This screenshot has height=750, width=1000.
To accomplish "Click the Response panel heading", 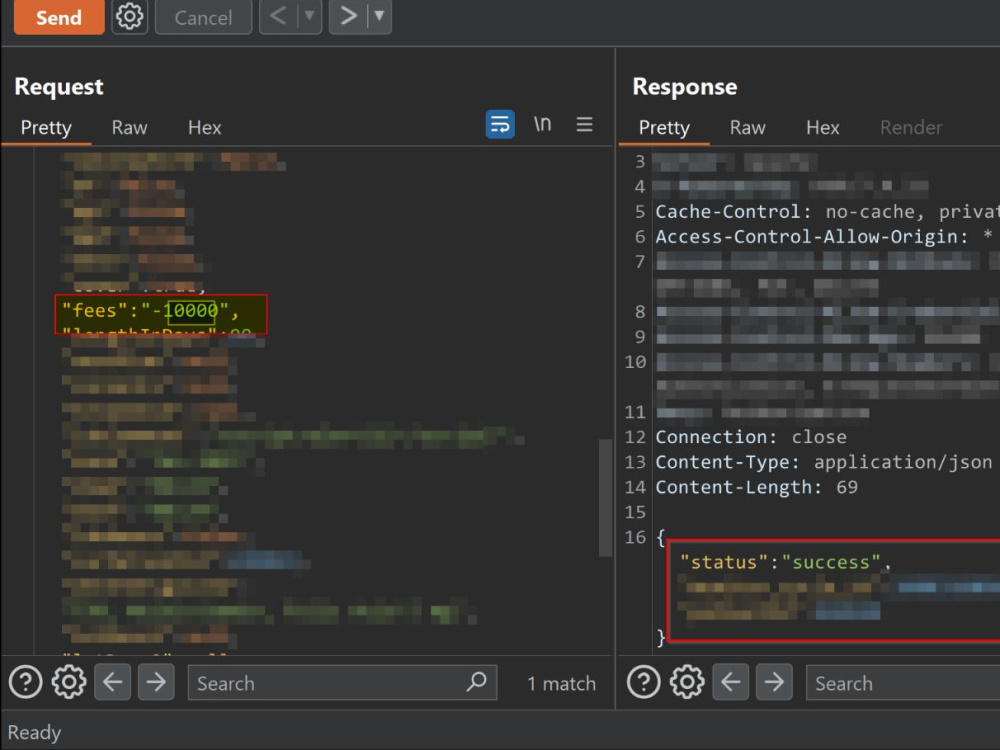I will coord(684,87).
